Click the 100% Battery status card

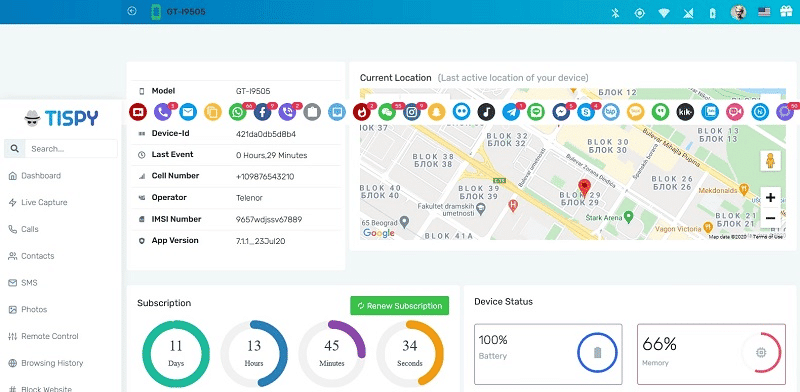548,354
